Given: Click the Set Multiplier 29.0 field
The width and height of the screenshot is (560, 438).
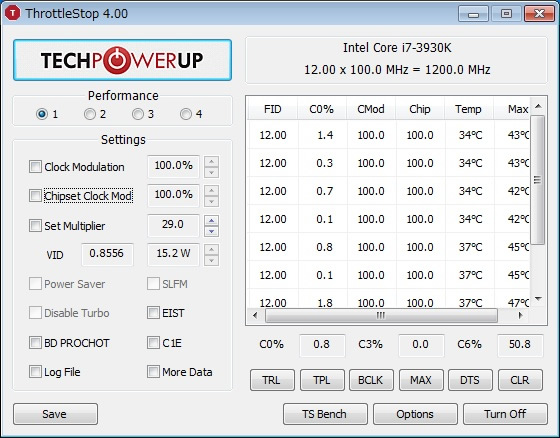Looking at the screenshot, I should tap(173, 225).
